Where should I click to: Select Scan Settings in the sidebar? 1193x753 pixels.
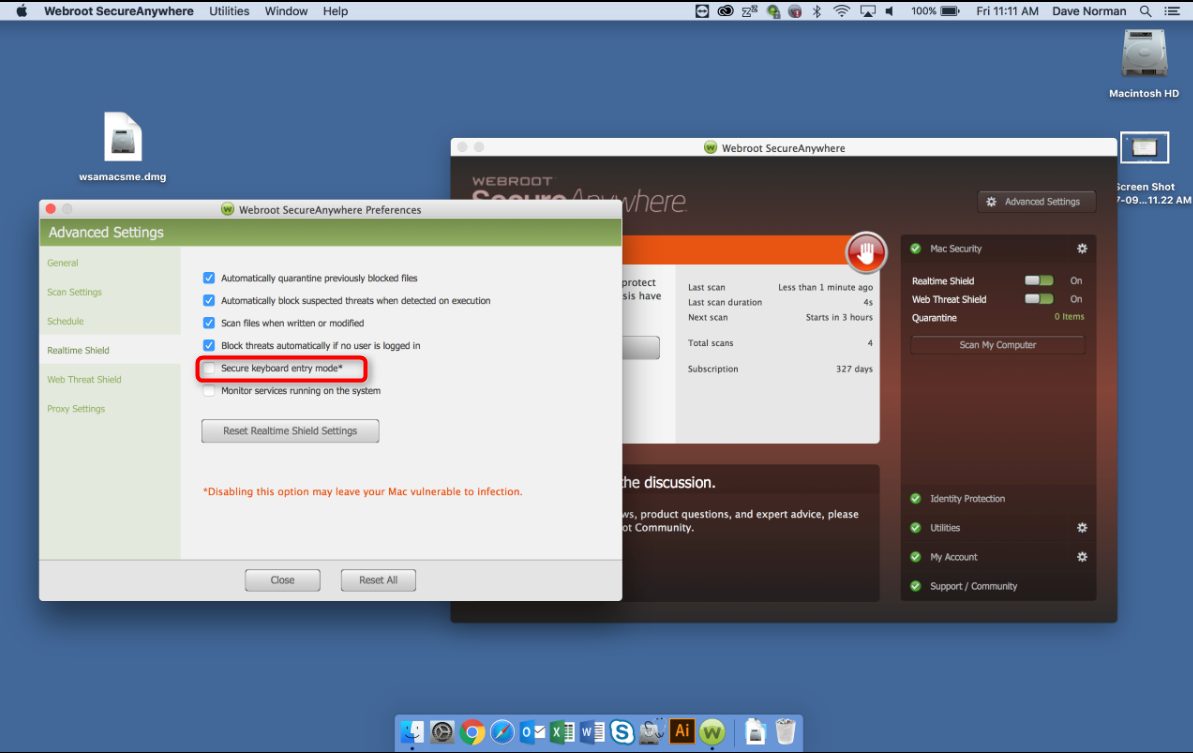(74, 292)
